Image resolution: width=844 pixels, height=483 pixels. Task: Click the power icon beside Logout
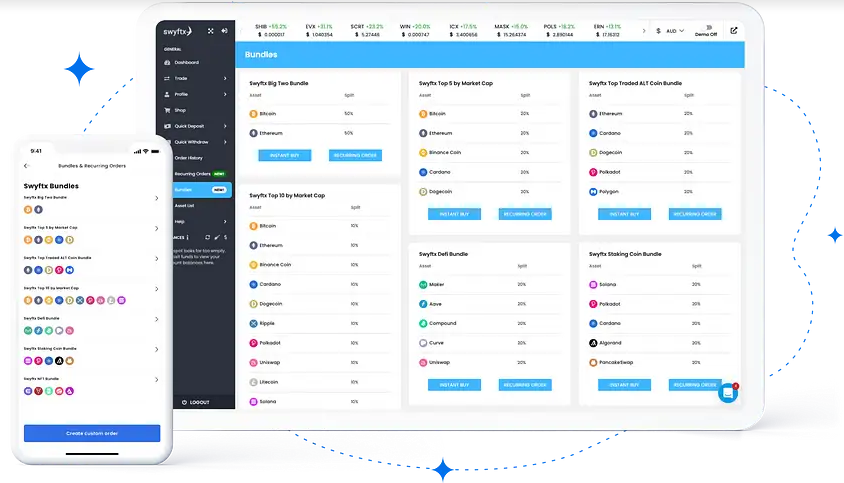click(x=184, y=402)
